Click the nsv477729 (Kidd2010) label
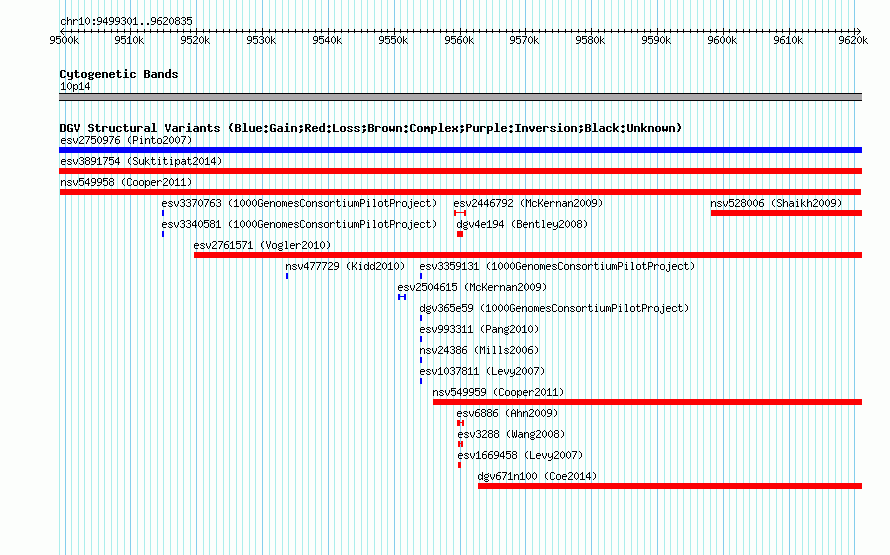Image resolution: width=890 pixels, height=555 pixels. (x=345, y=266)
